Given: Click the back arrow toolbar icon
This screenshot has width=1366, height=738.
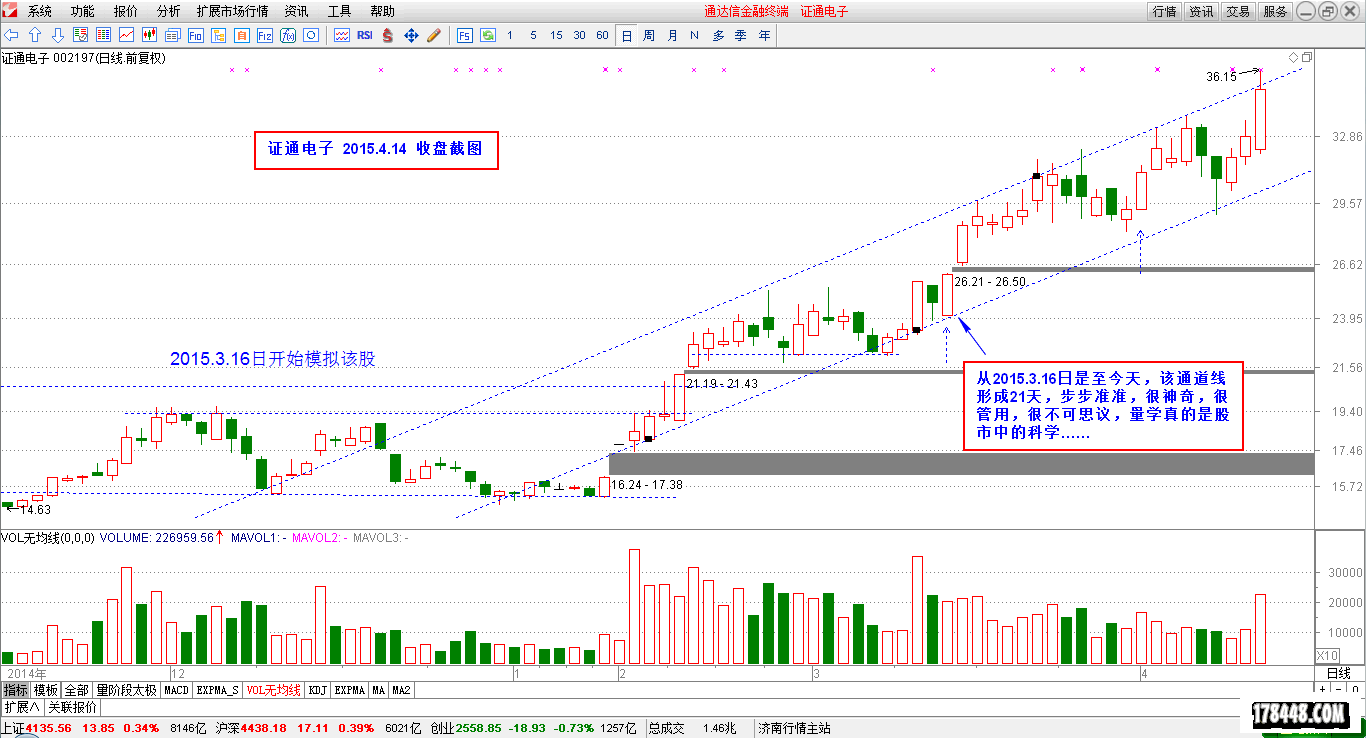Looking at the screenshot, I should coord(12,35).
